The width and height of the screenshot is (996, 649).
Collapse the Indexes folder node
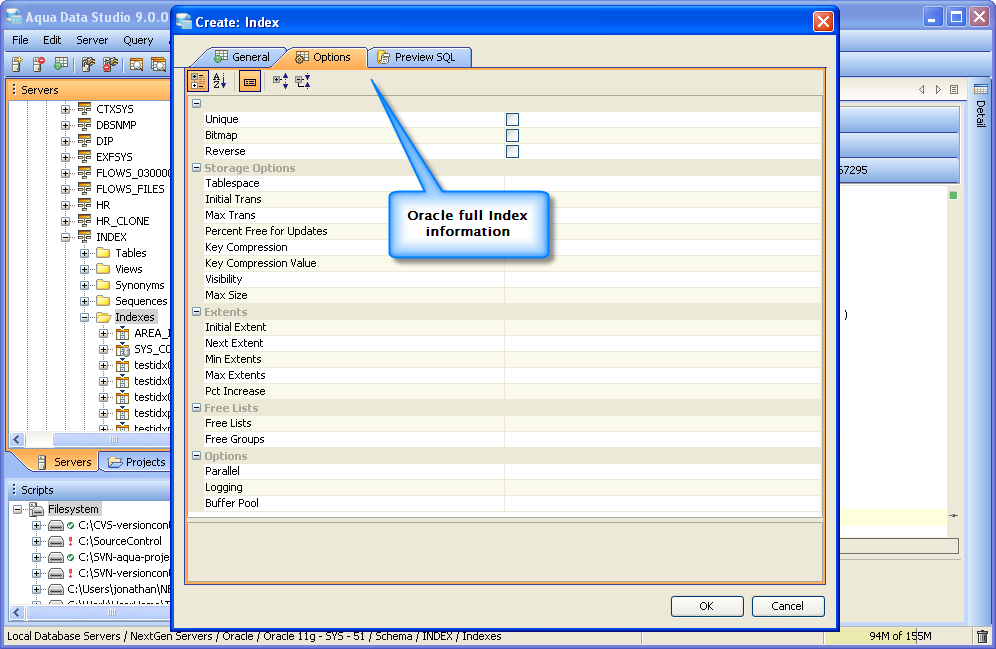pos(84,317)
